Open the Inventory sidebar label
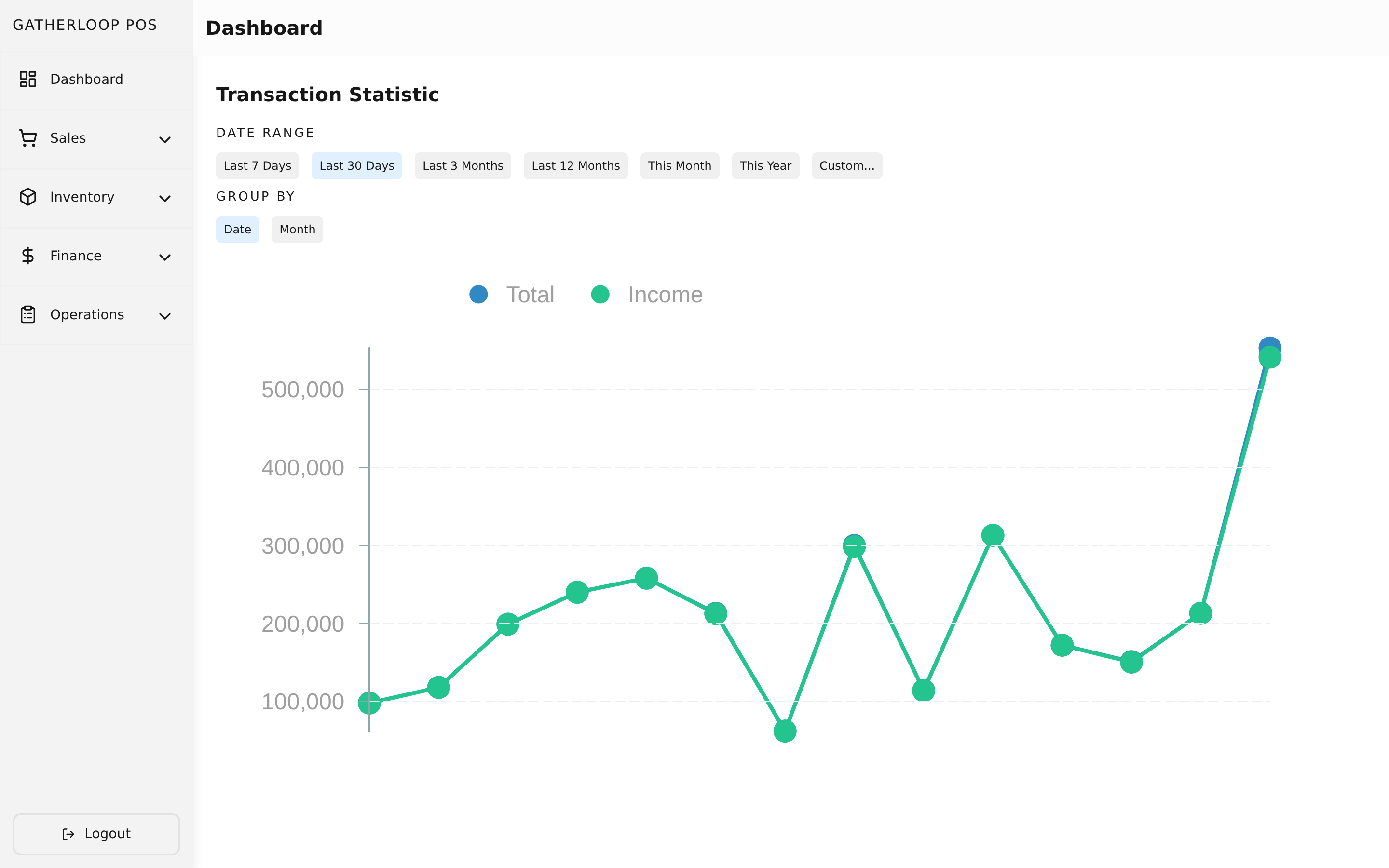This screenshot has height=868, width=1389. tap(82, 197)
